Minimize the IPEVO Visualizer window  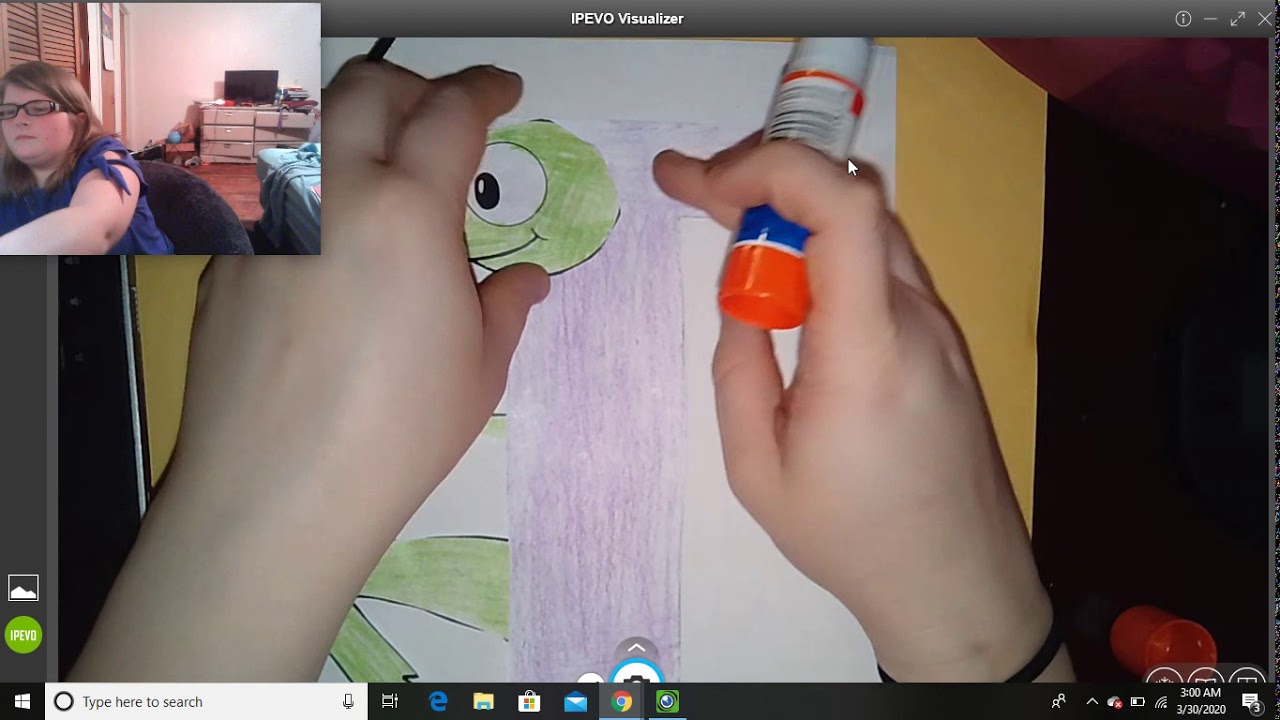point(1210,19)
